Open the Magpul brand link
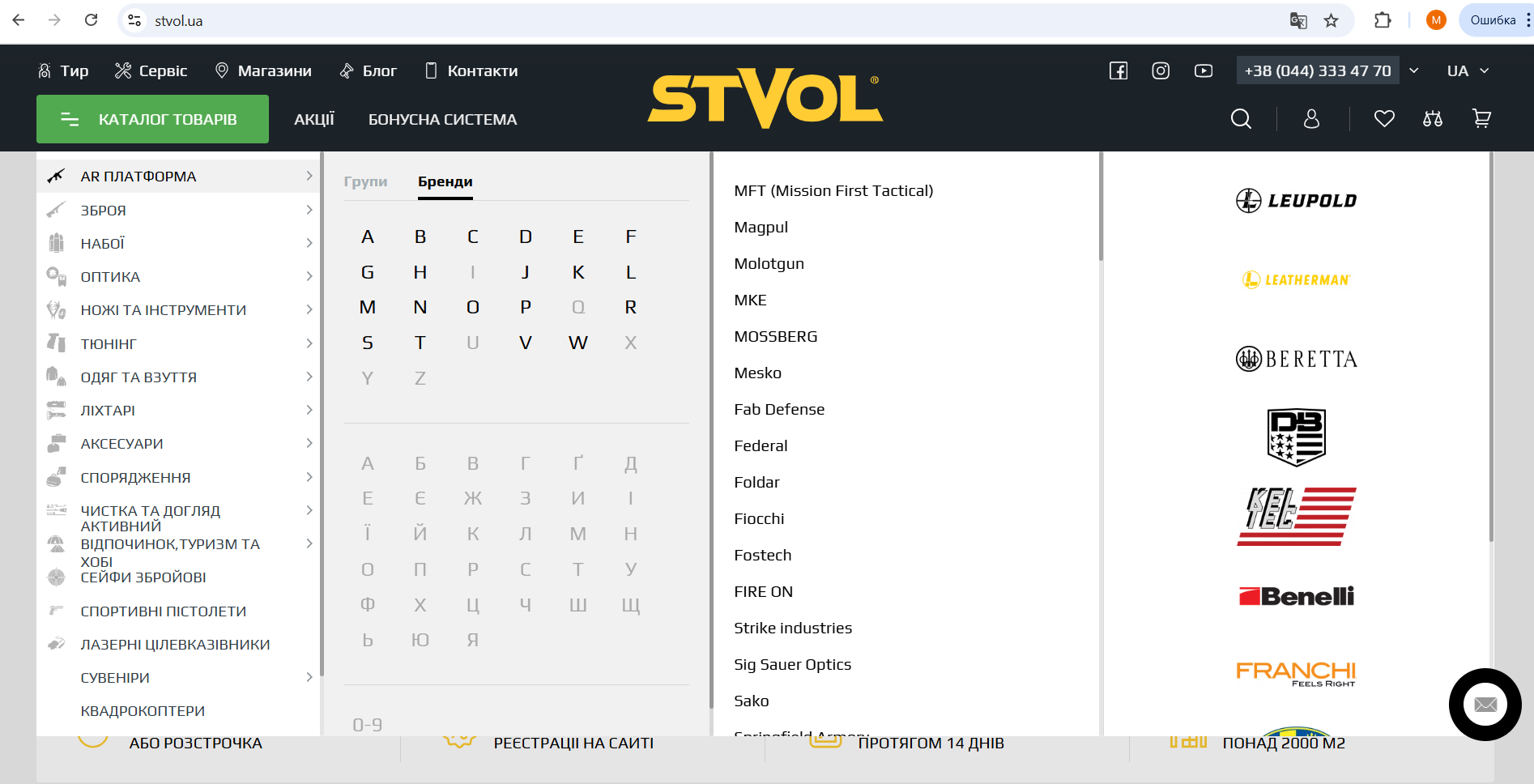Viewport: 1534px width, 784px height. [761, 228]
